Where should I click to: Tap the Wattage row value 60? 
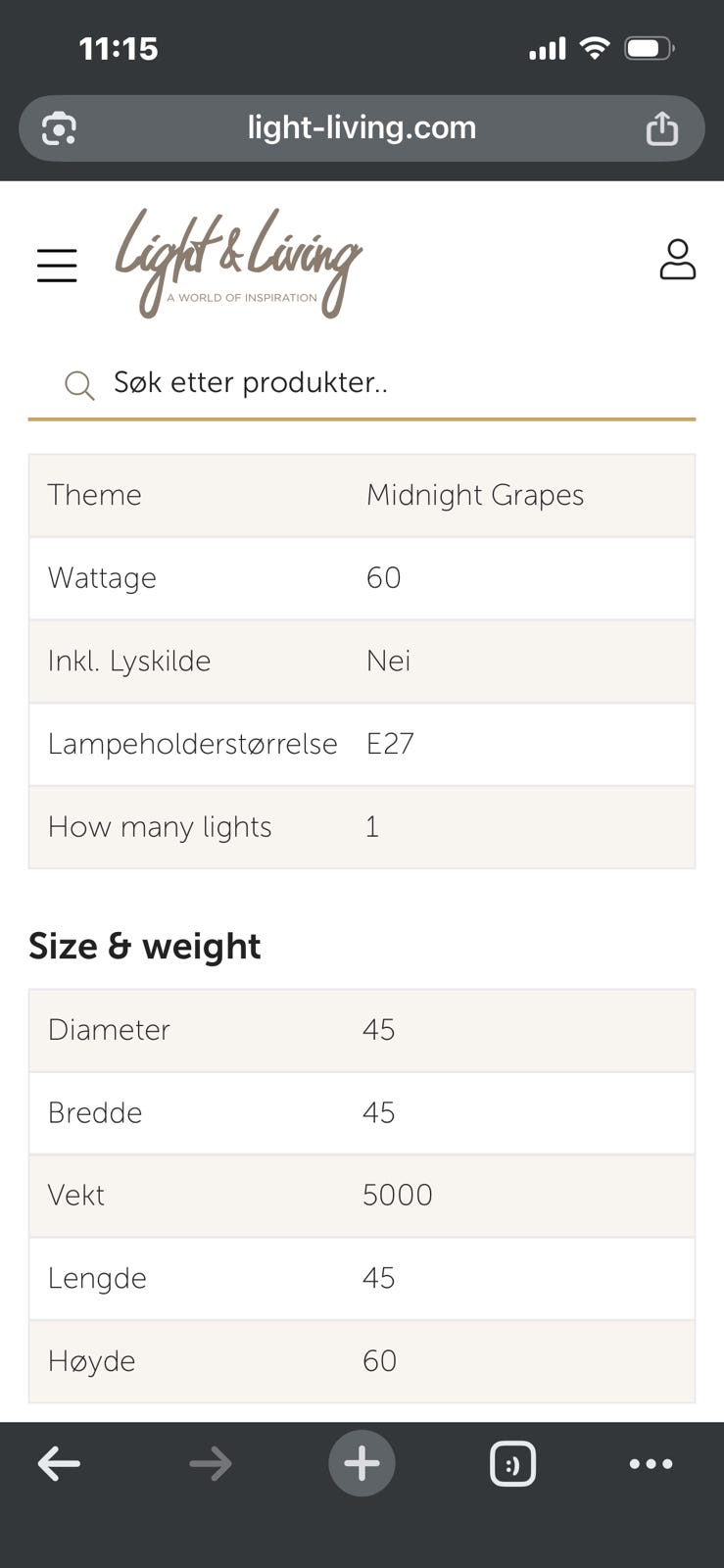point(383,578)
